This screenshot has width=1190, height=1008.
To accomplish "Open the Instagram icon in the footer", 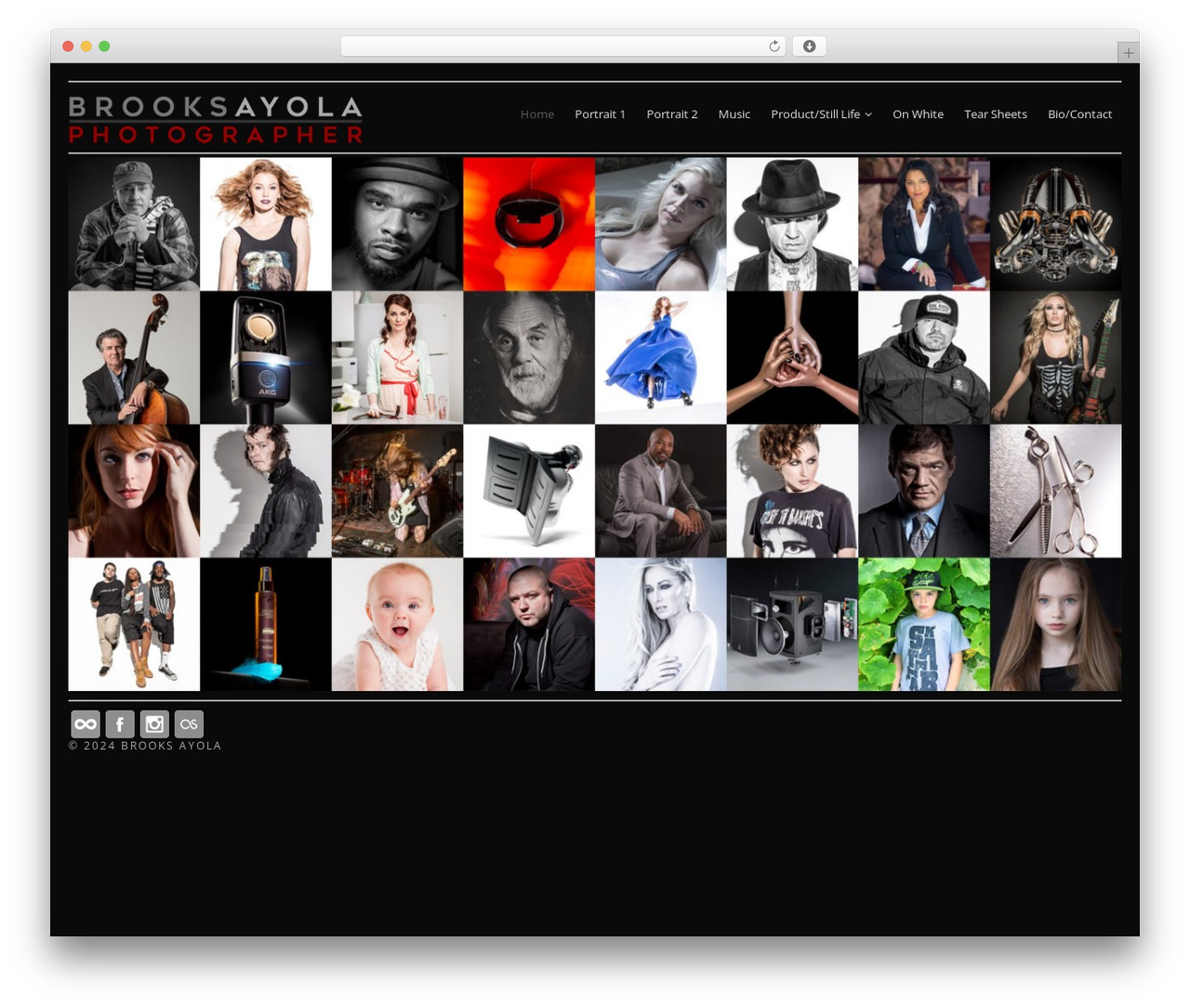I will 154,723.
